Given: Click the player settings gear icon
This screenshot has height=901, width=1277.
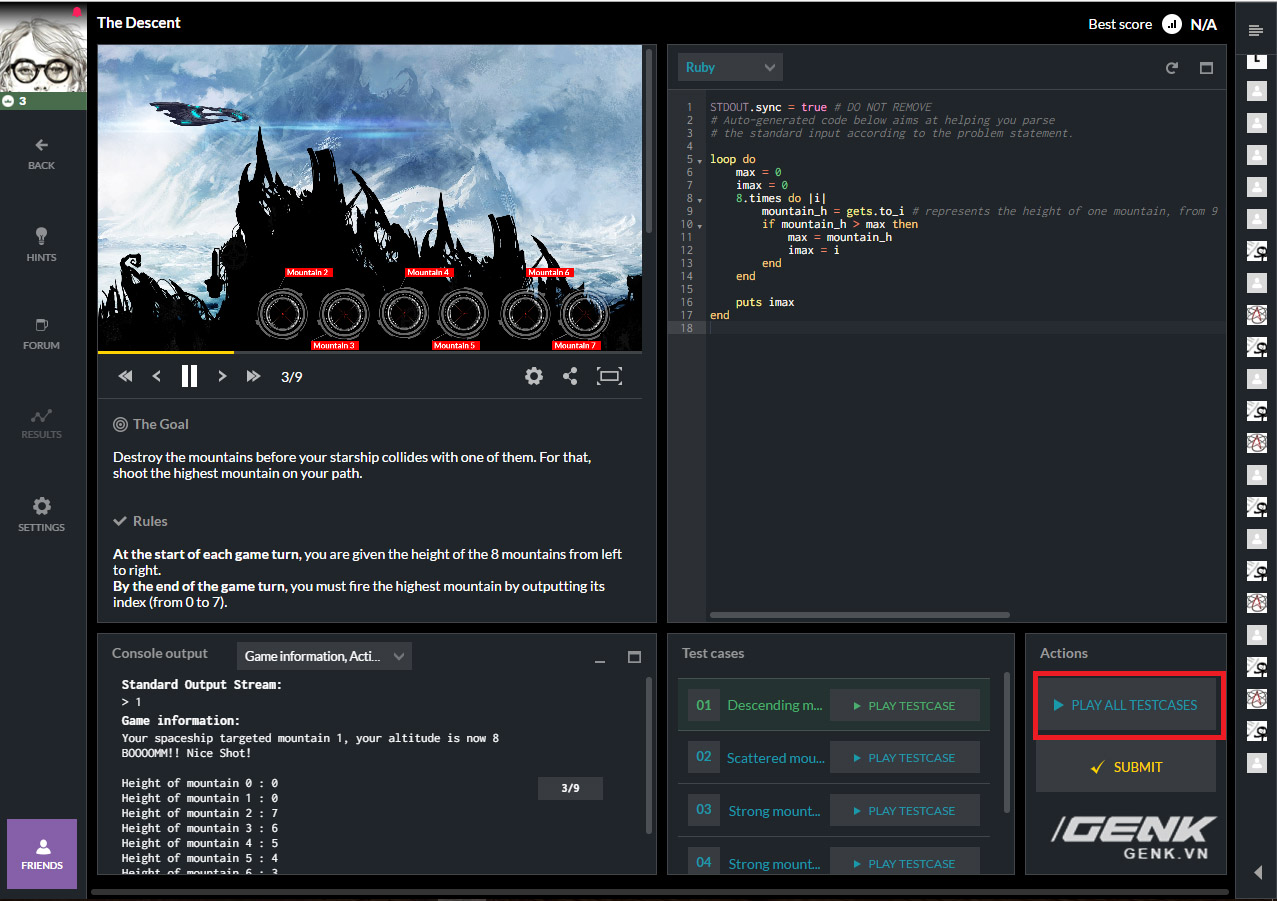Looking at the screenshot, I should pos(534,376).
